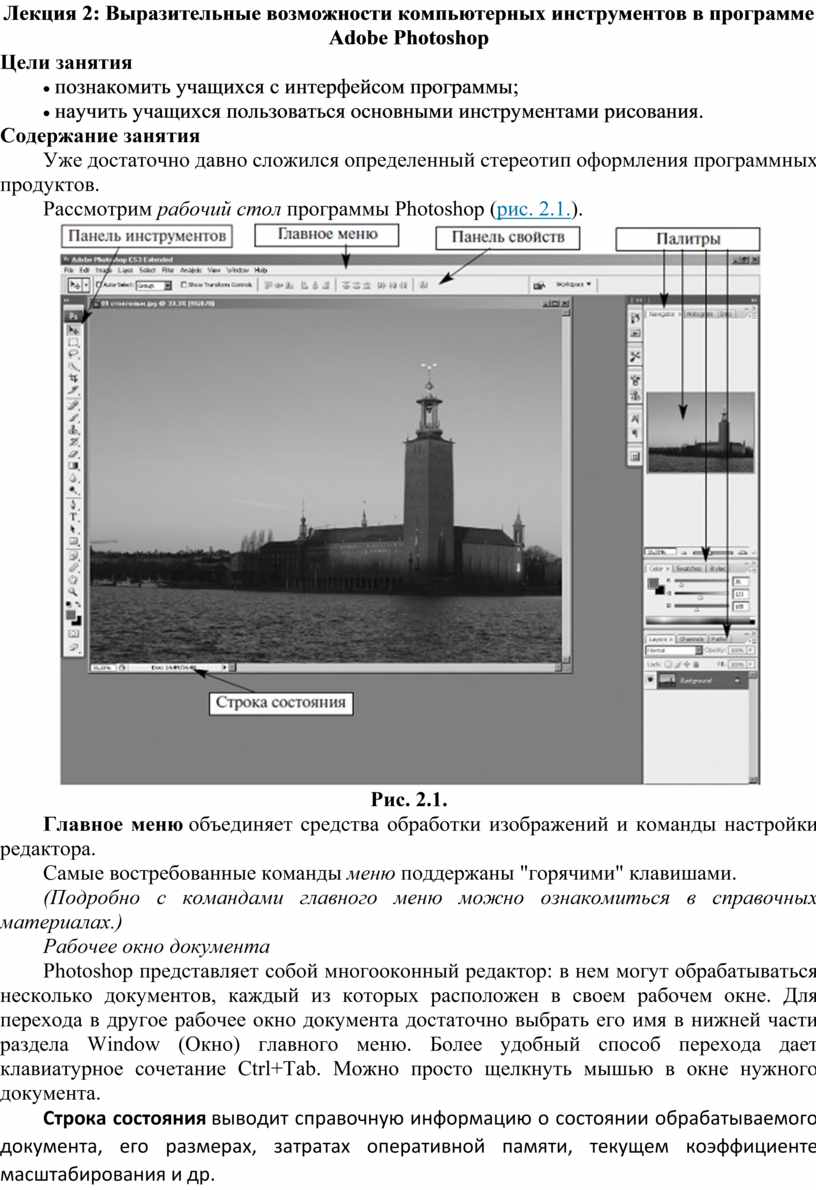Click the Auto-Align Layers icon in options bar

[x=424, y=285]
